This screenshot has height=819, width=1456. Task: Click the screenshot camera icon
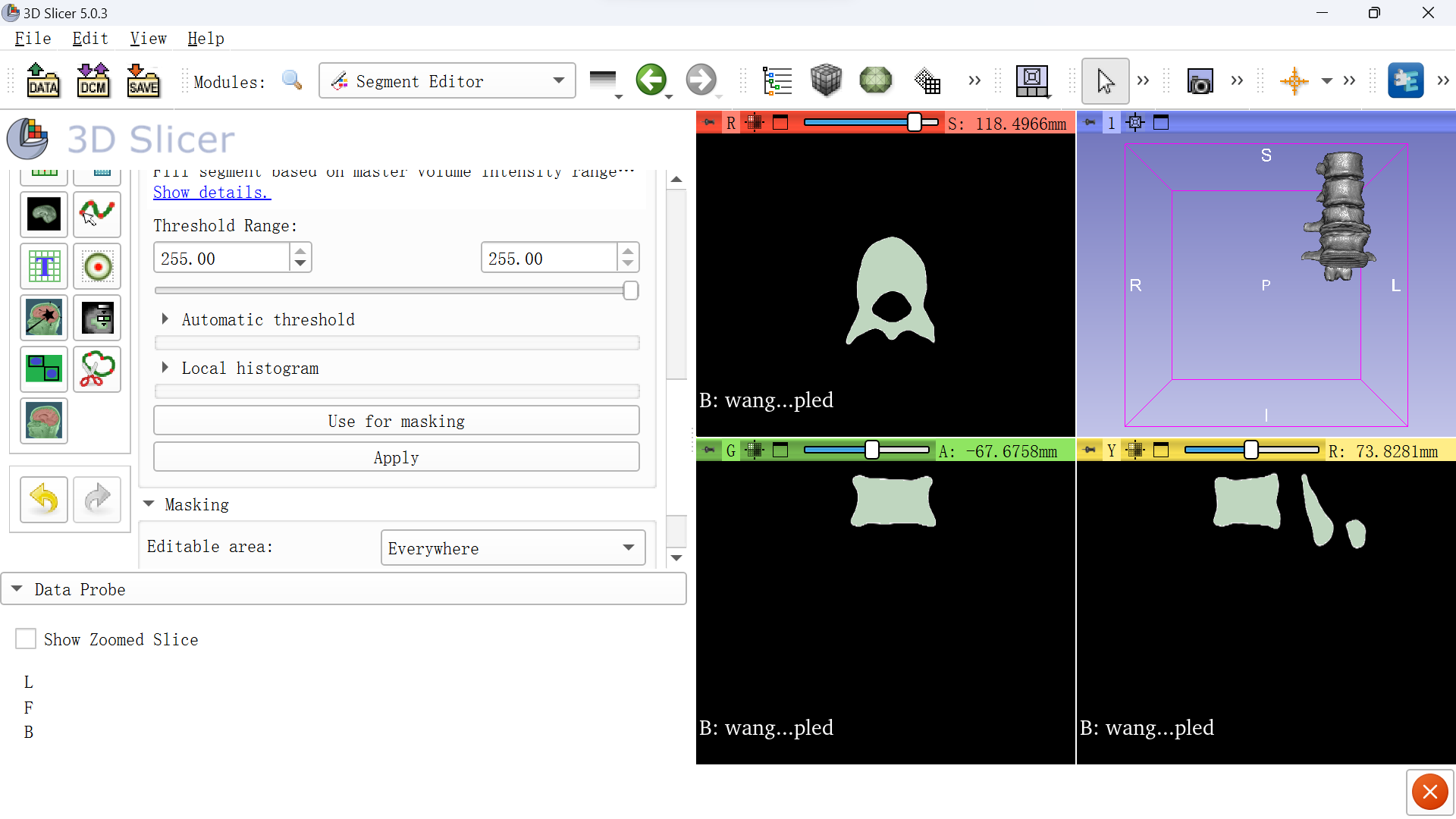click(x=1200, y=80)
